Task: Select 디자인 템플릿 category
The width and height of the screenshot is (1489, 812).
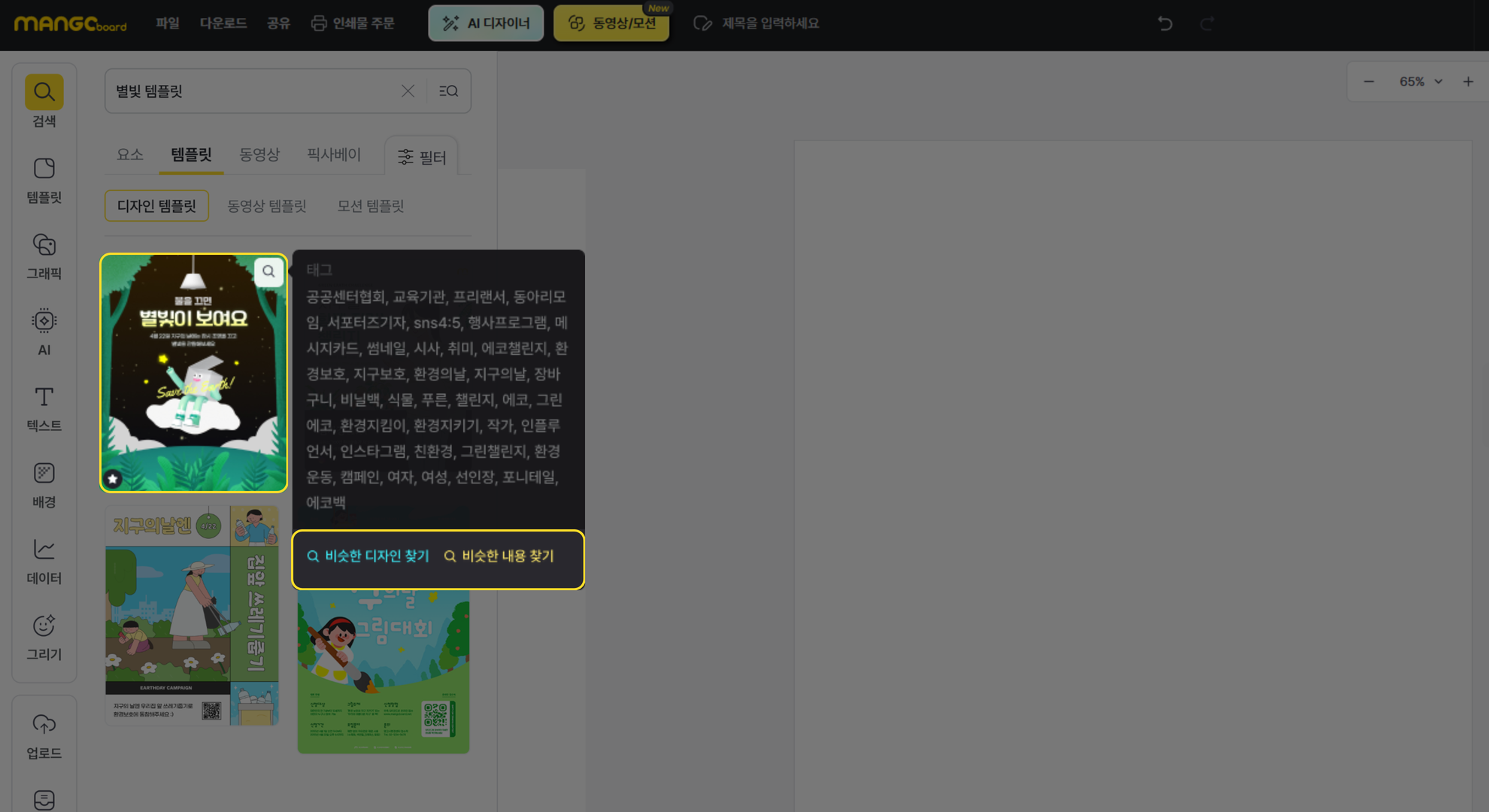Action: click(156, 206)
